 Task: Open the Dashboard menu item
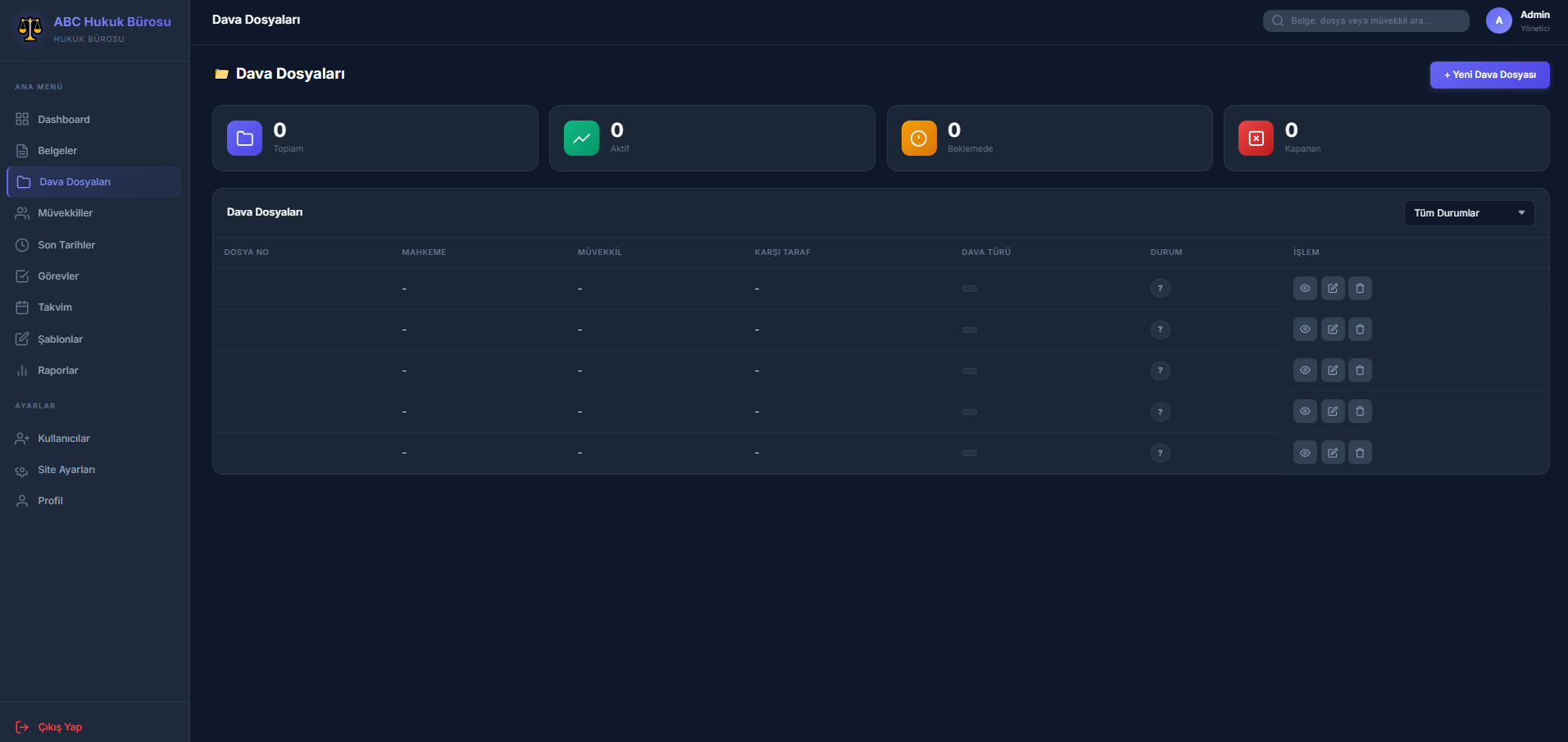coord(94,120)
